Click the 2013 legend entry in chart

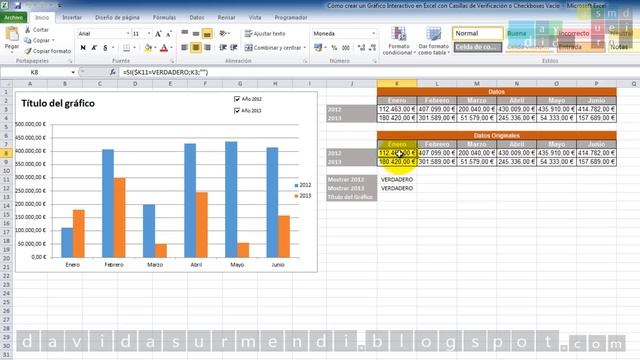pos(302,196)
